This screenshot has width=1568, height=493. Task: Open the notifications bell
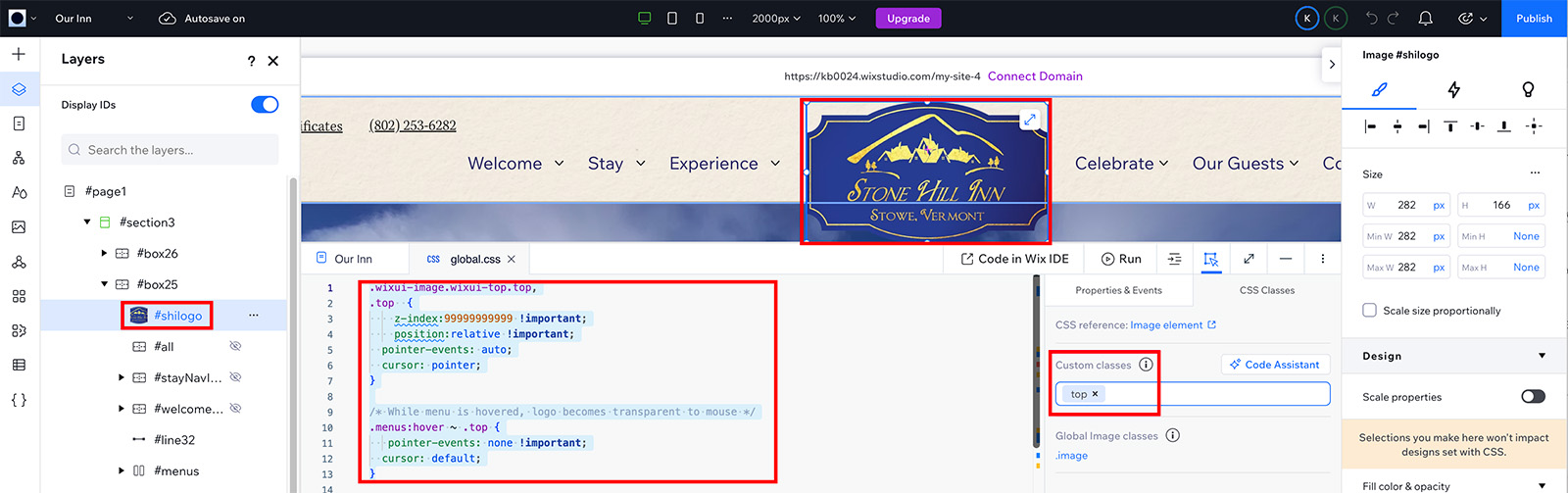coord(1426,19)
